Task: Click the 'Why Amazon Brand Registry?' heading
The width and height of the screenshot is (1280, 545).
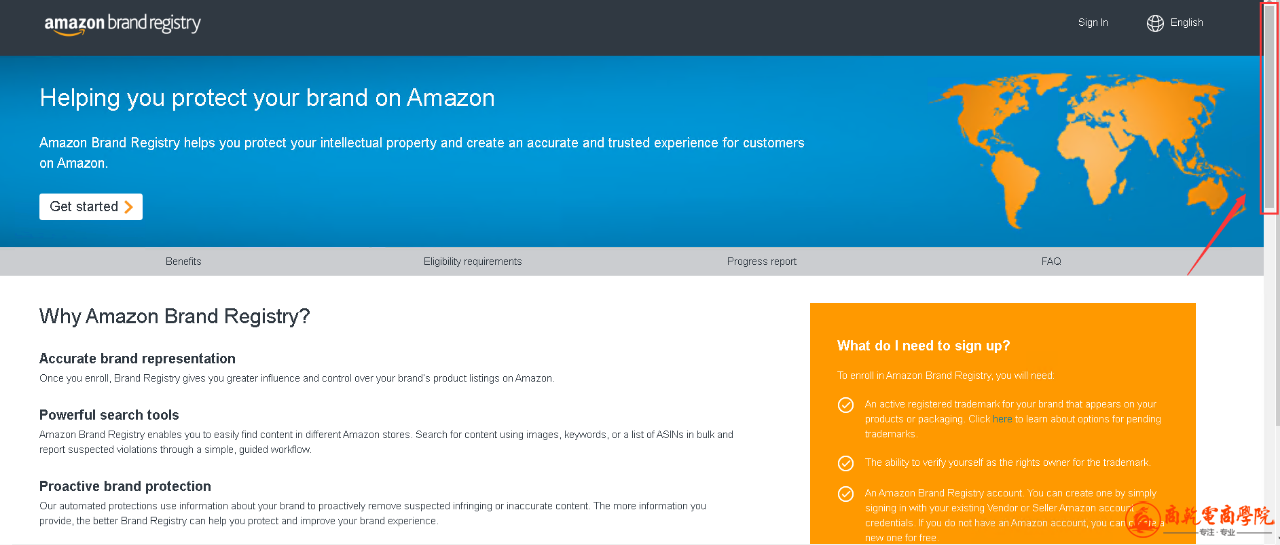Action: pos(175,316)
